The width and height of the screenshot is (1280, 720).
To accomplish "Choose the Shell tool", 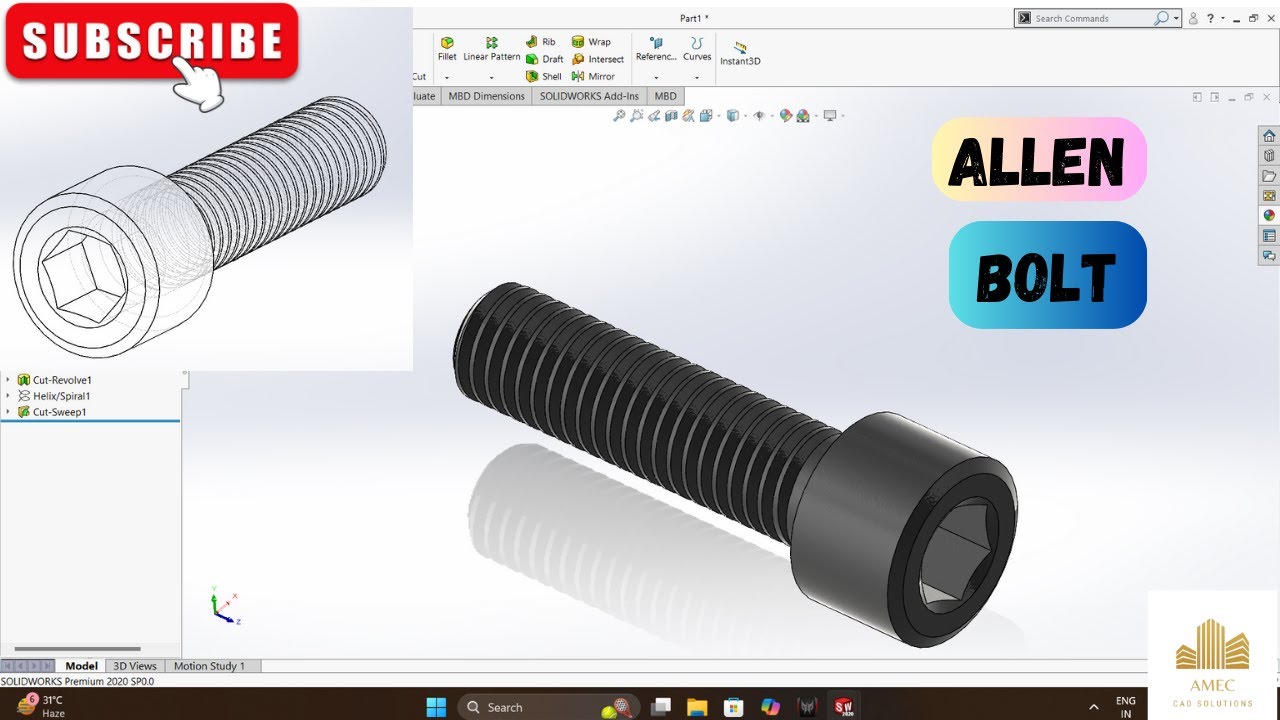I will click(x=544, y=76).
